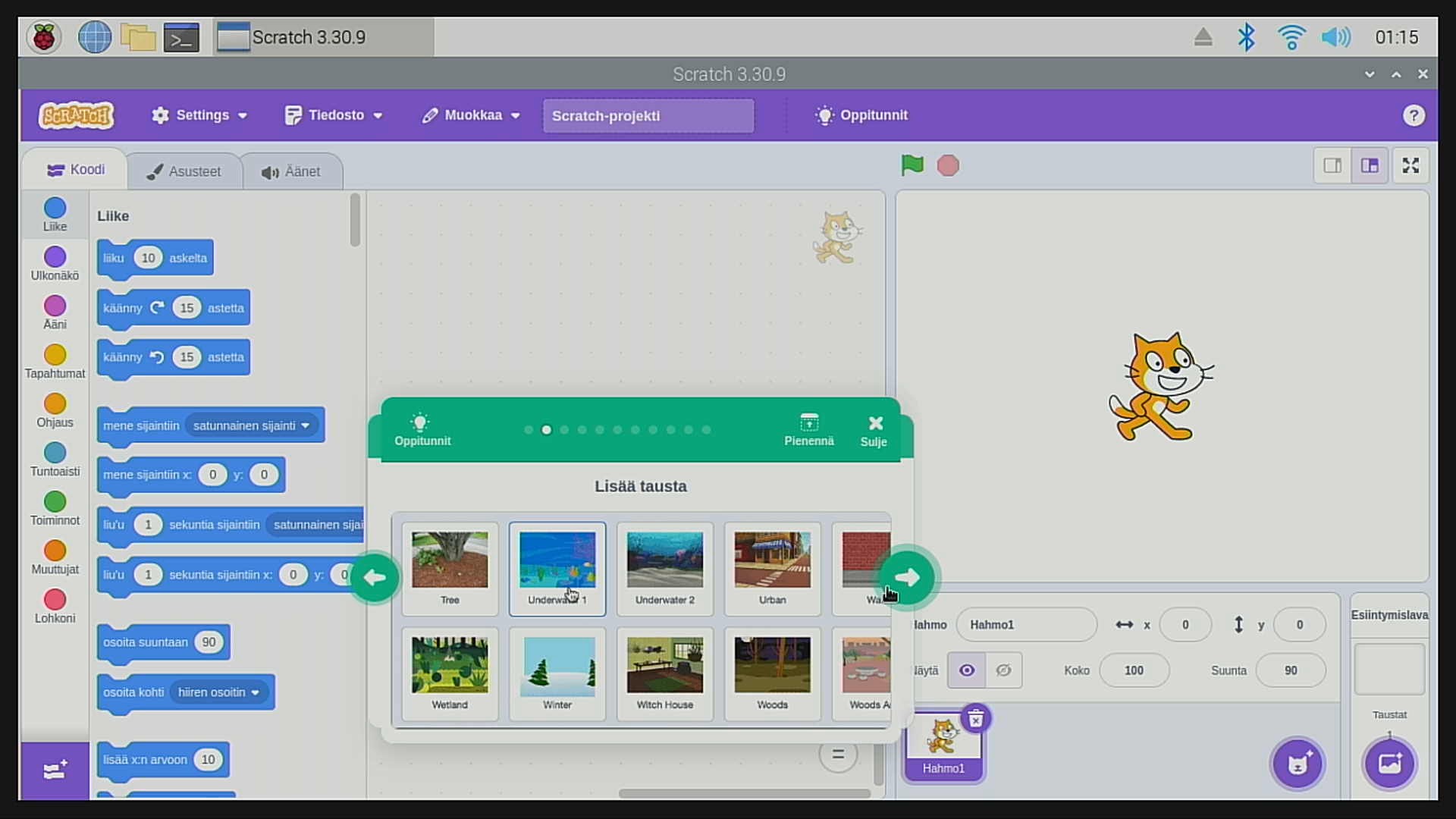The height and width of the screenshot is (819, 1456).
Task: Select the Tapahtumat block category
Action: pyautogui.click(x=55, y=362)
